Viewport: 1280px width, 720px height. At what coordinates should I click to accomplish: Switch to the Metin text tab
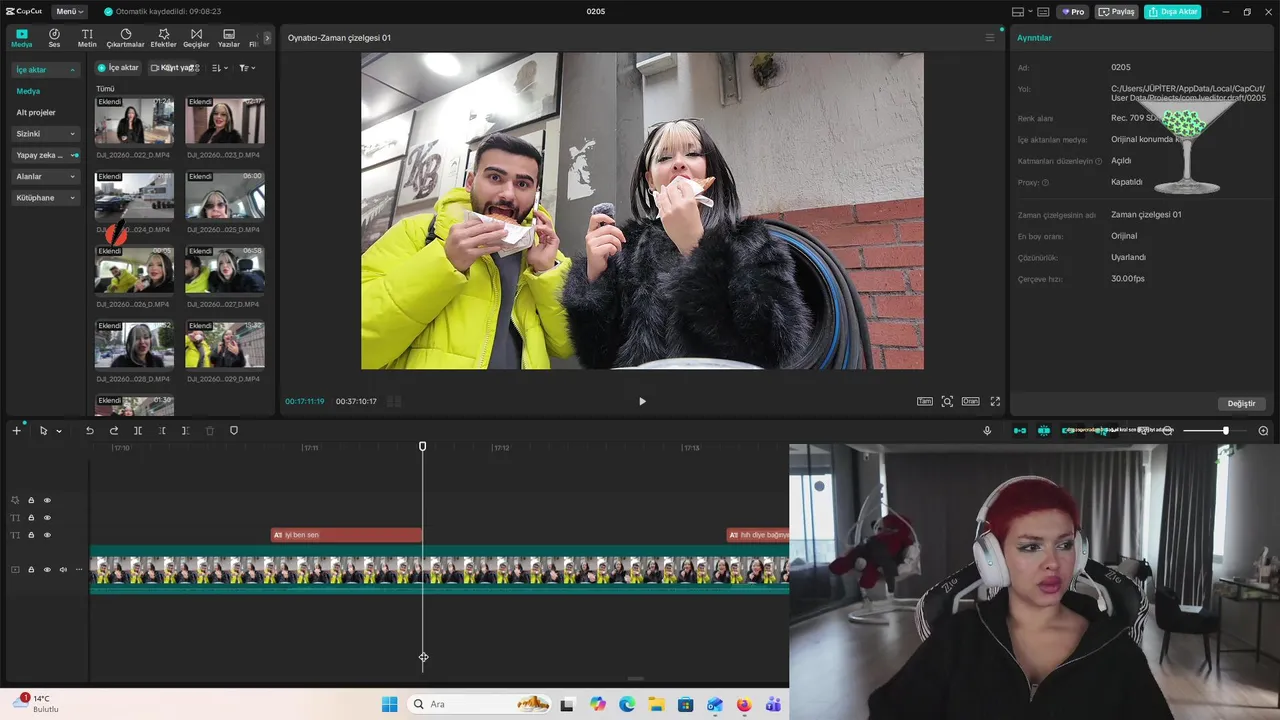point(87,38)
